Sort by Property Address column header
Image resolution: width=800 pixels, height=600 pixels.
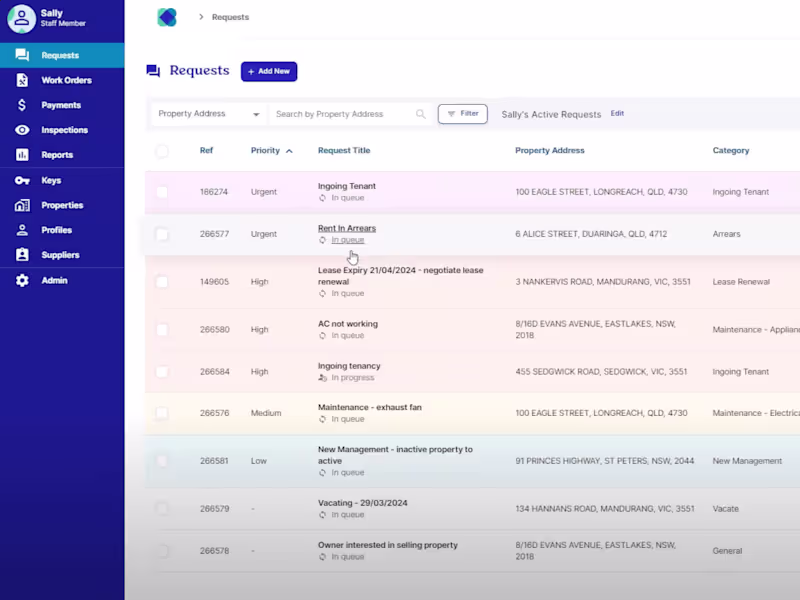click(x=549, y=151)
